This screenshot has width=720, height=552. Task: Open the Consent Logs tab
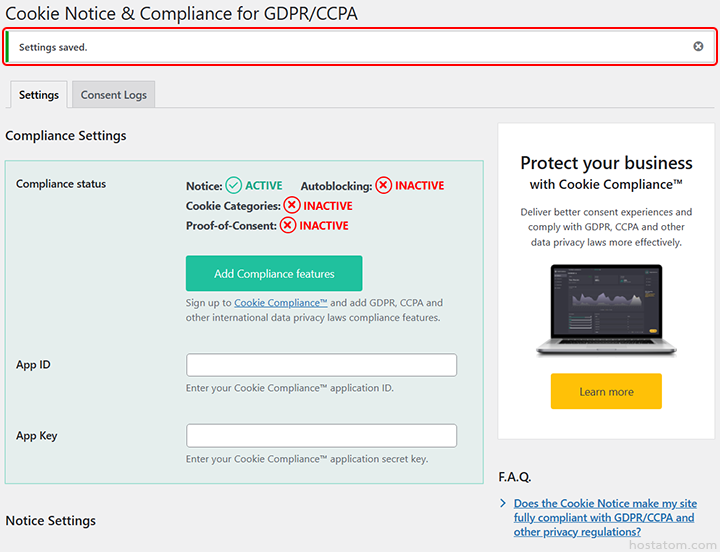113,95
